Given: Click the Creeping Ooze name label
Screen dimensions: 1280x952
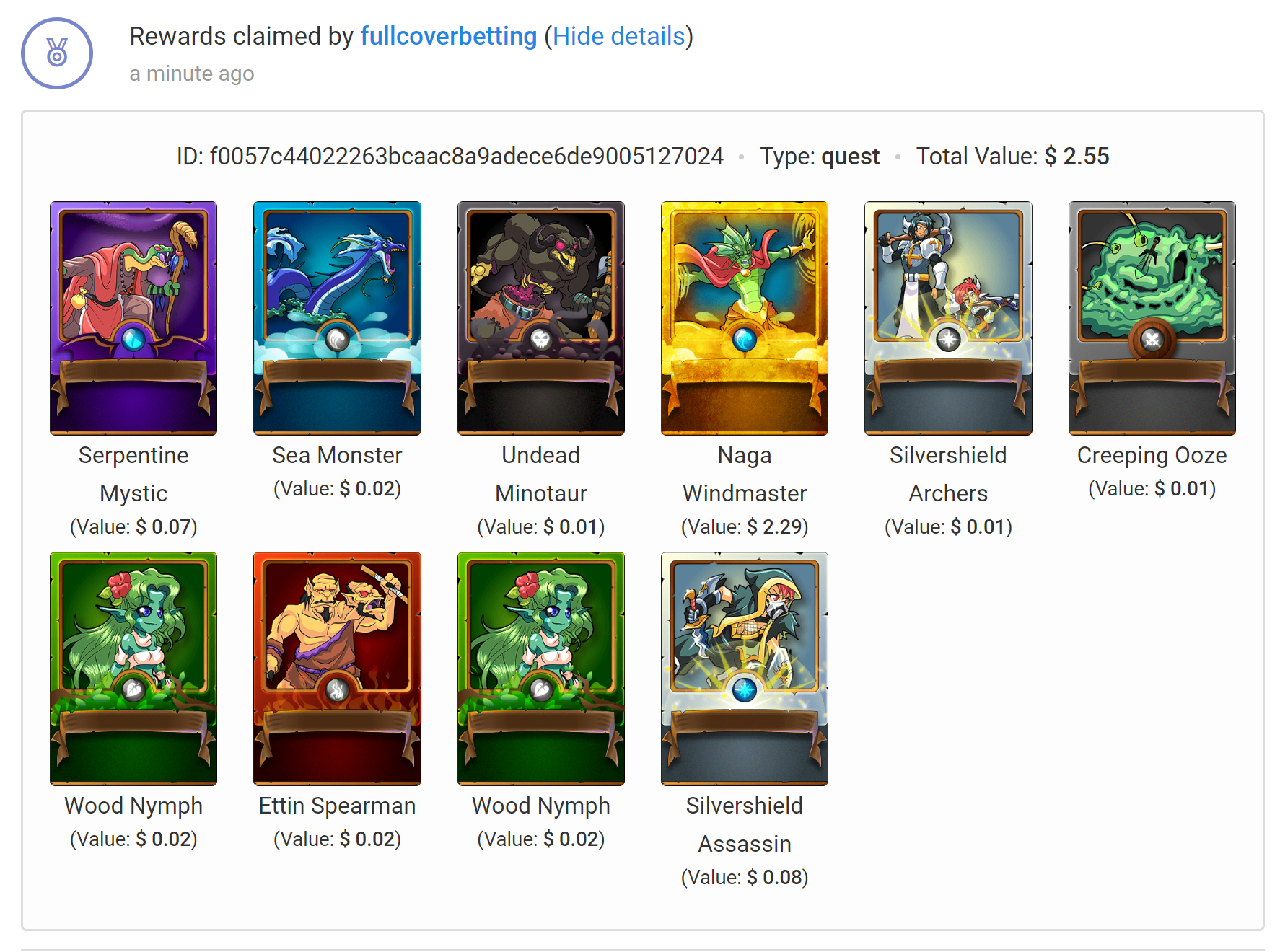Looking at the screenshot, I should 1152,455.
